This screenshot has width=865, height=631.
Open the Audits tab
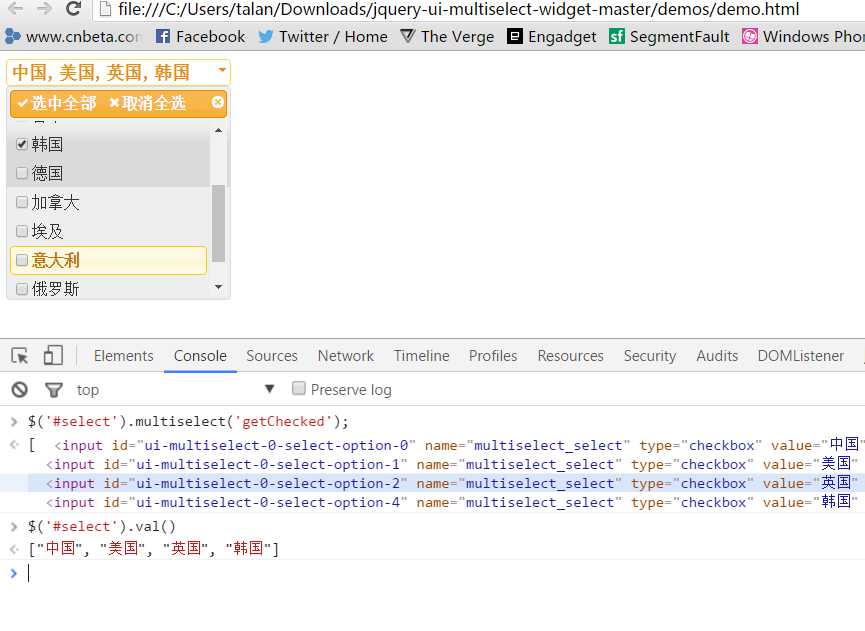[x=717, y=356]
